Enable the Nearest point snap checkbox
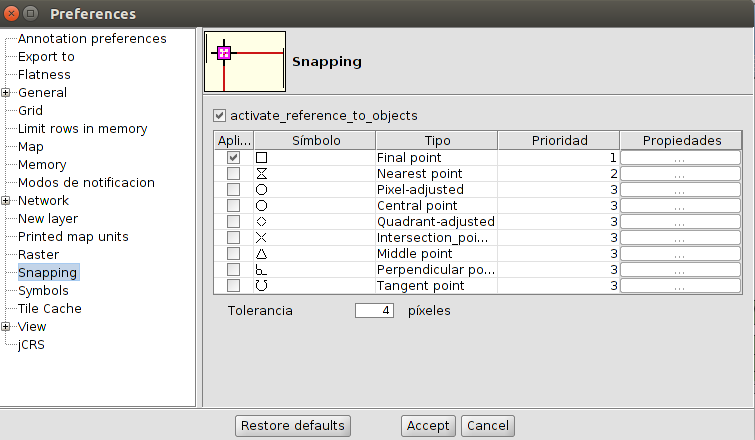Screen dimensions: 755x440 click(233, 174)
